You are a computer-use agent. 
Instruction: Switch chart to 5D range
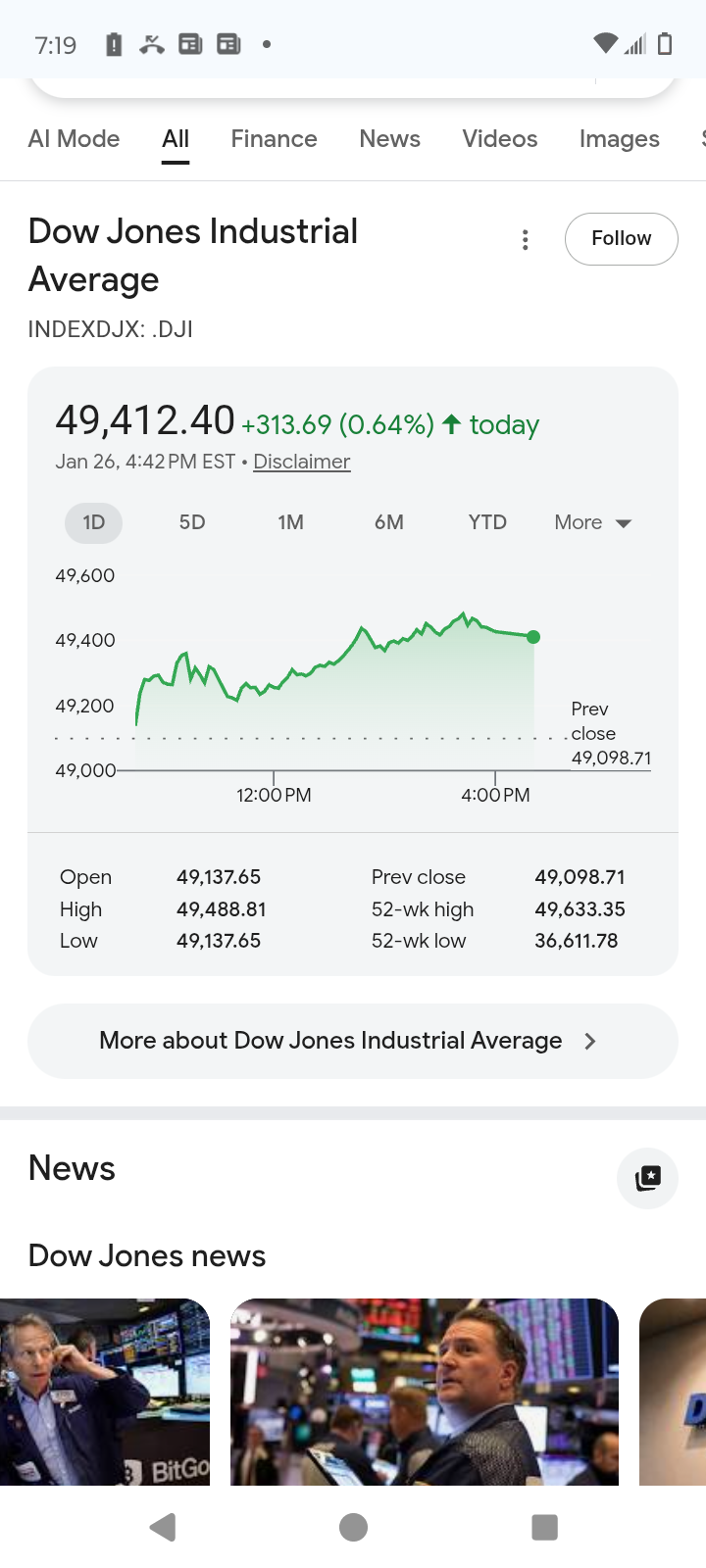click(192, 522)
